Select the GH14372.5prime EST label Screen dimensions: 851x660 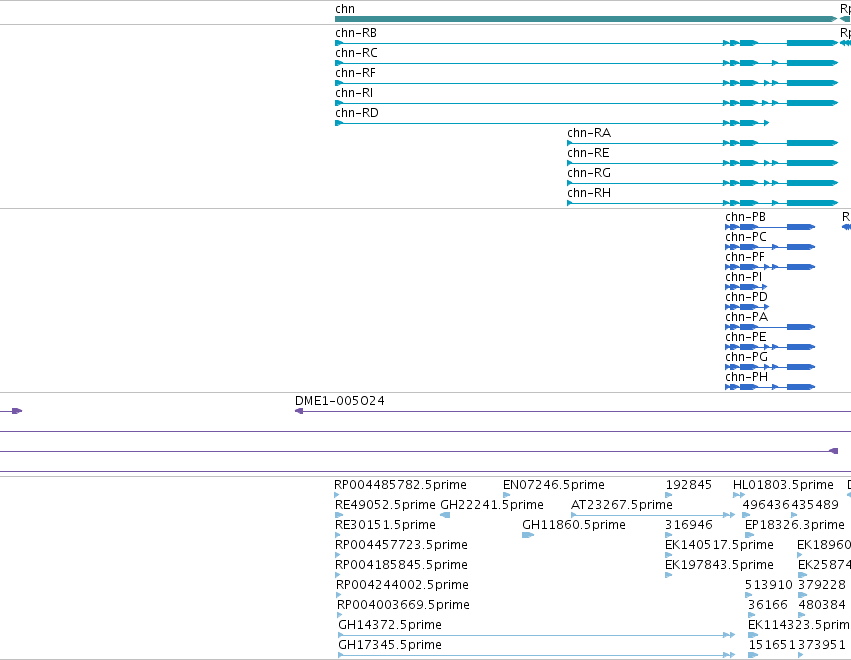(390, 625)
